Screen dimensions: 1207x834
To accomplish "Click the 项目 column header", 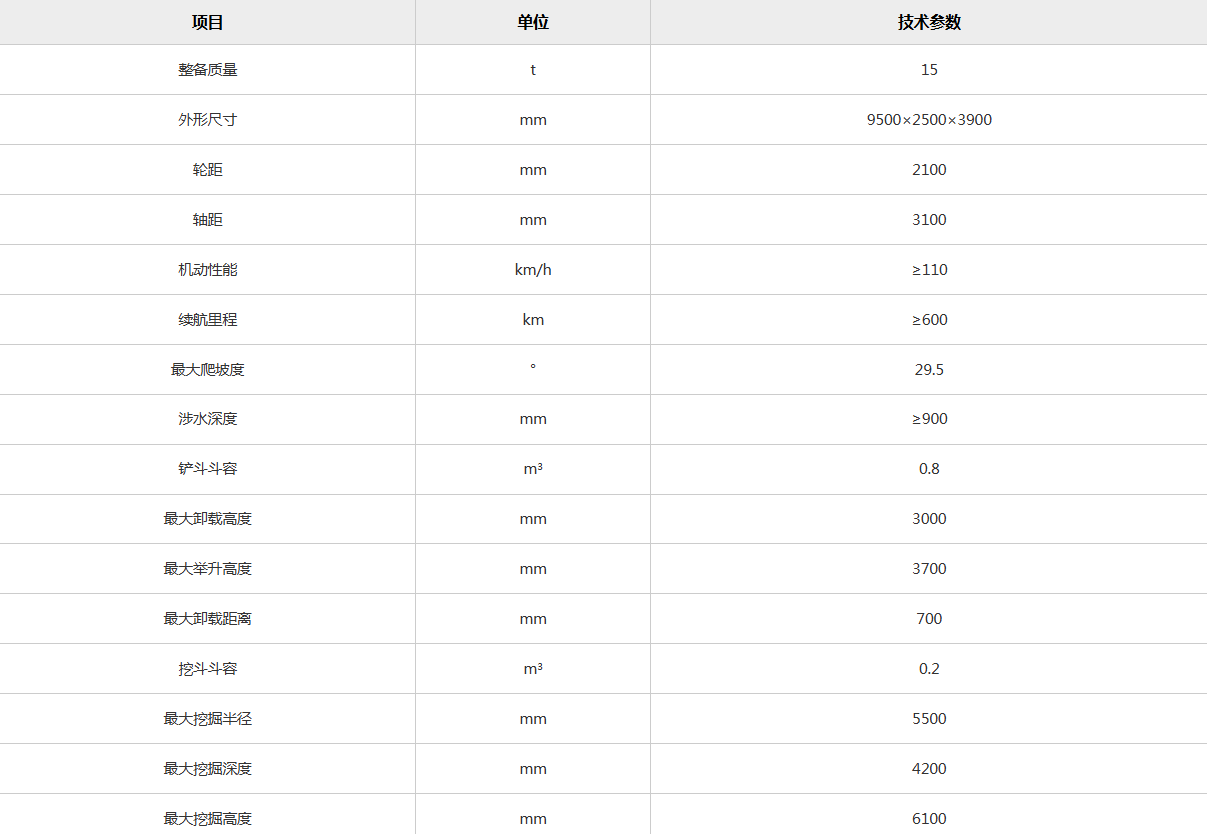I will coord(208,22).
